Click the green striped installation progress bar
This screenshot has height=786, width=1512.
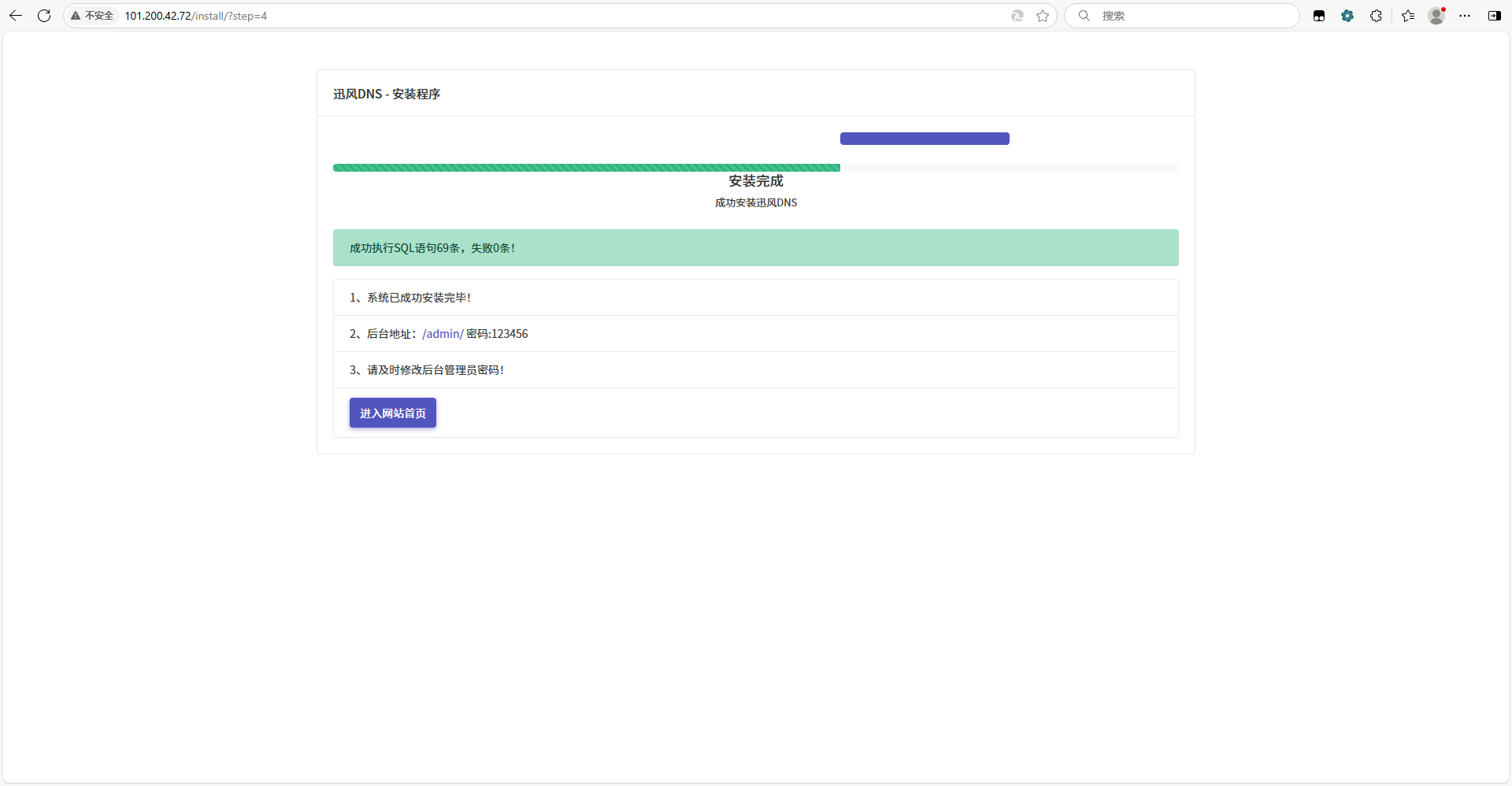[586, 168]
